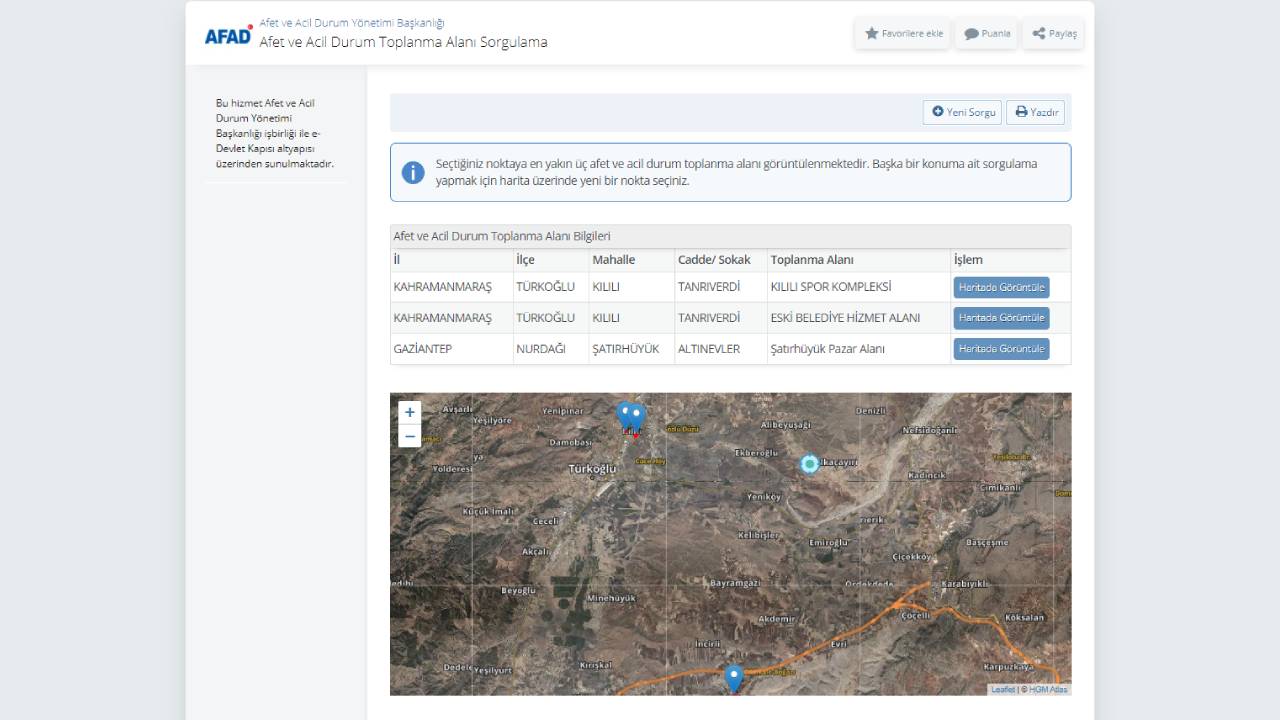Click the AFAD logo

coord(228,34)
